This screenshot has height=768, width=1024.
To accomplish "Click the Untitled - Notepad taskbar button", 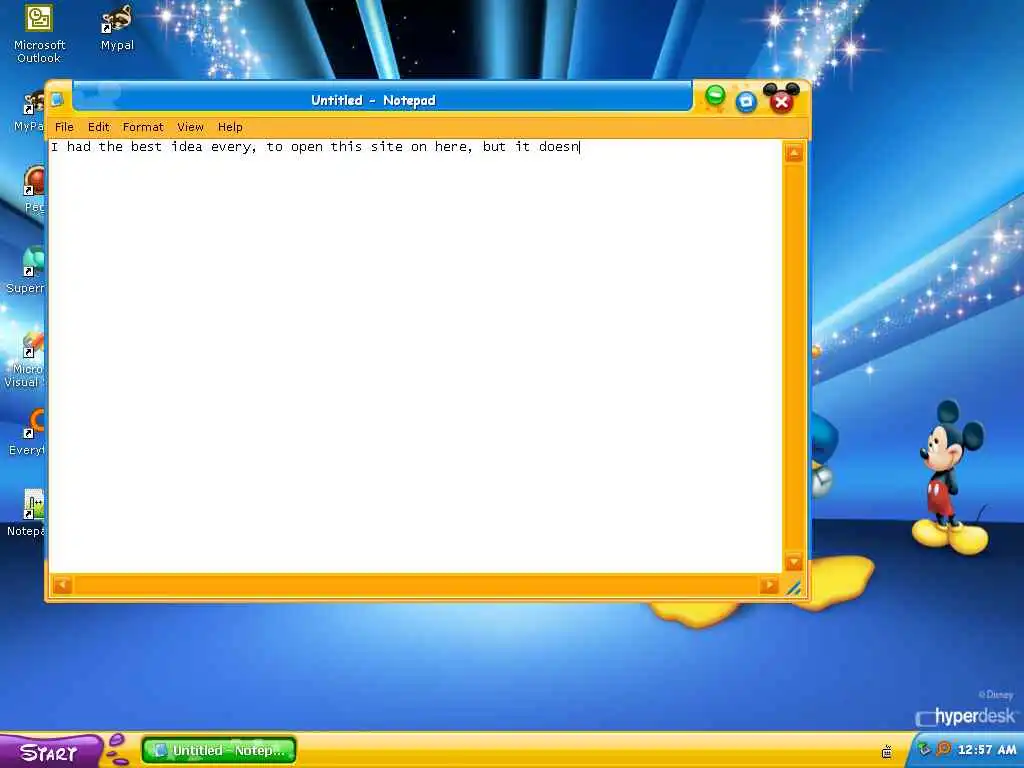I will click(x=219, y=750).
